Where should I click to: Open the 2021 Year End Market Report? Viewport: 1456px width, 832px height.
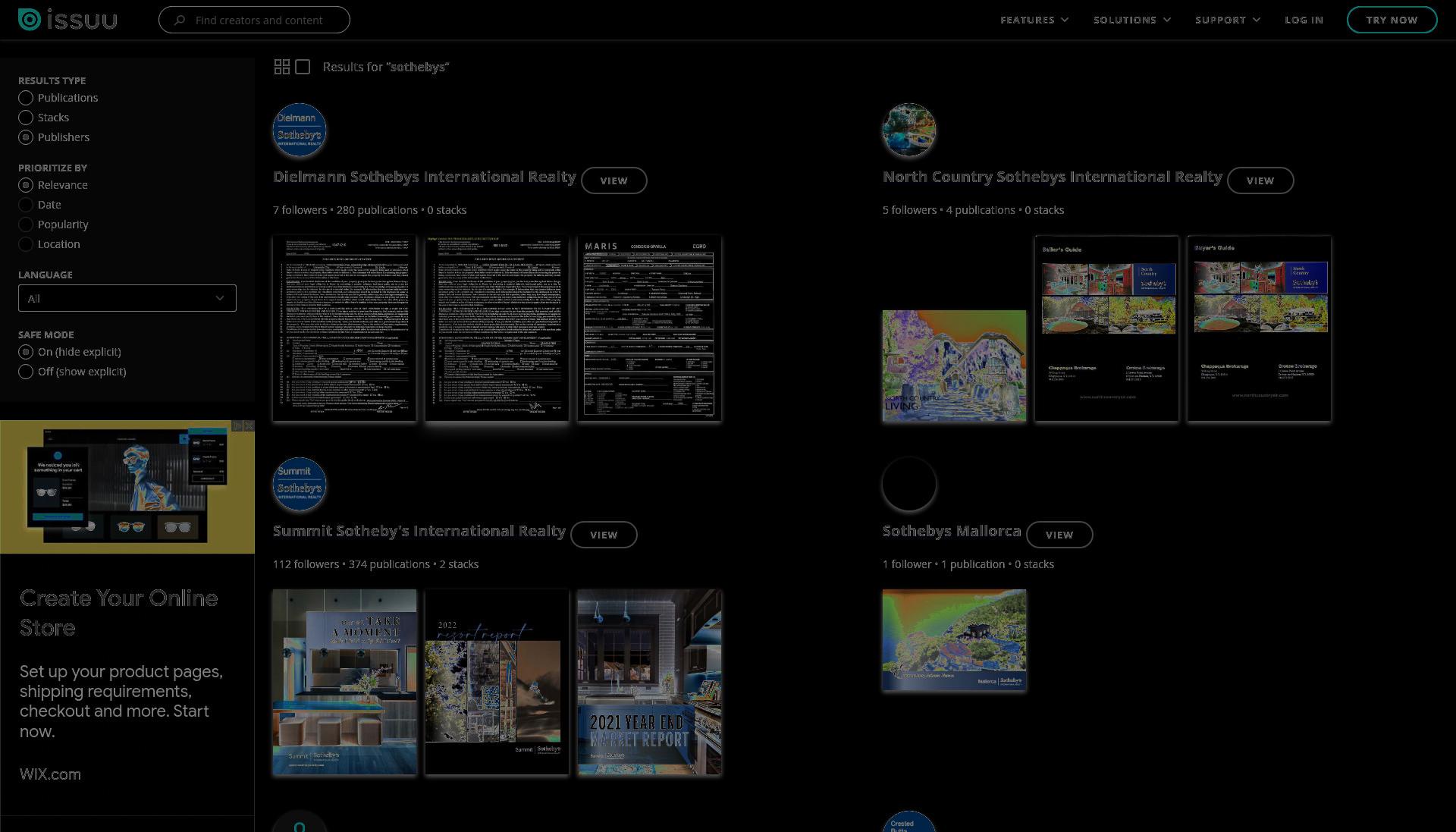649,683
